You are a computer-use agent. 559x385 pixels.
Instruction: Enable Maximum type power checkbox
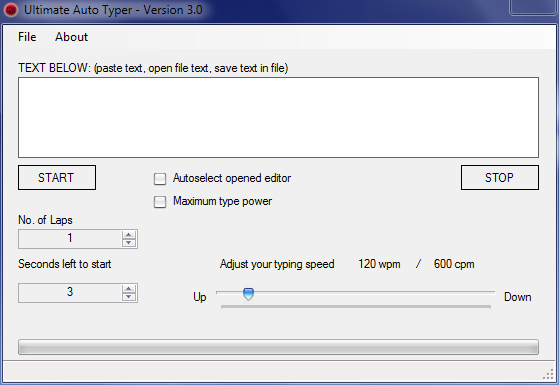pos(160,202)
